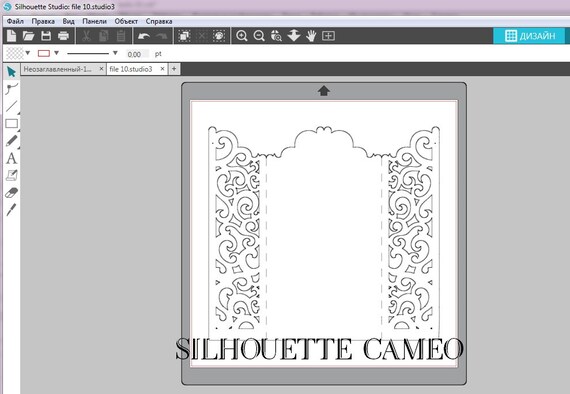The height and width of the screenshot is (394, 570).
Task: Click the mat load direction arrow
Action: pos(324,91)
